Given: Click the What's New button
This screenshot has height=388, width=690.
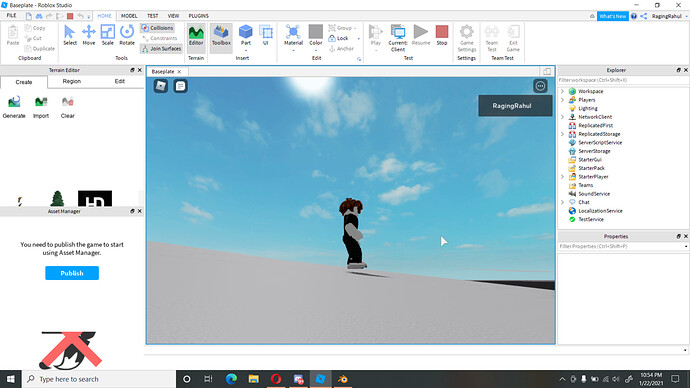Looking at the screenshot, I should pyautogui.click(x=613, y=16).
